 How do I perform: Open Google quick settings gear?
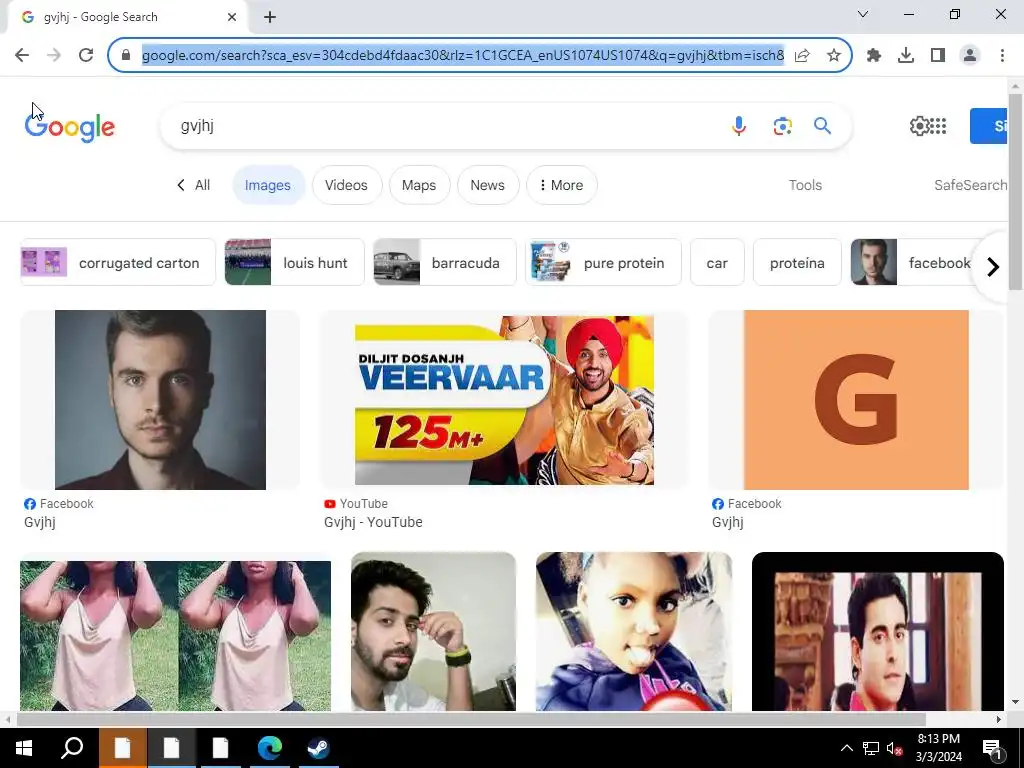point(919,126)
